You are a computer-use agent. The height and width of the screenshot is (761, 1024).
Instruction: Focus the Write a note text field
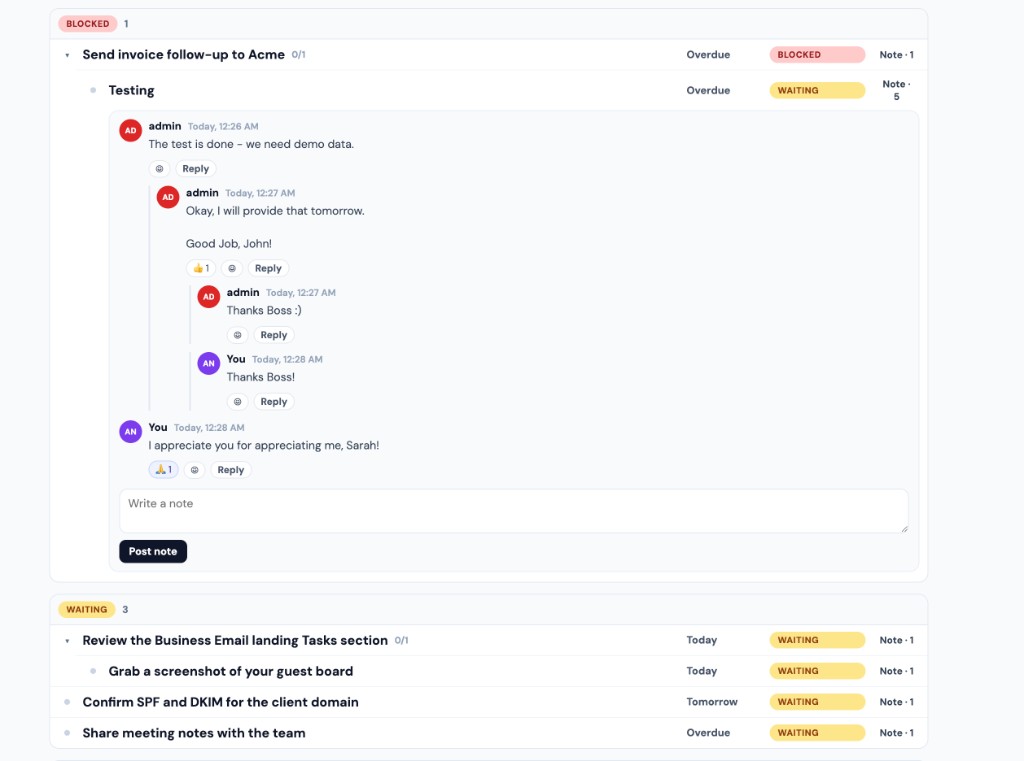[x=514, y=511]
